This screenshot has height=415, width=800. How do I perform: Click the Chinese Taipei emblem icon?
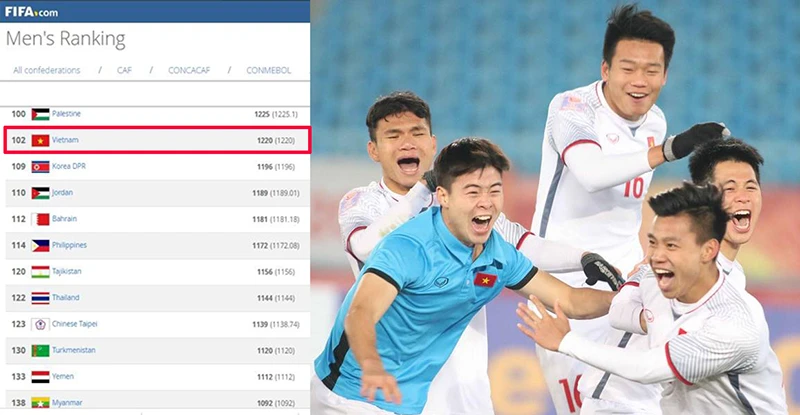[x=40, y=324]
